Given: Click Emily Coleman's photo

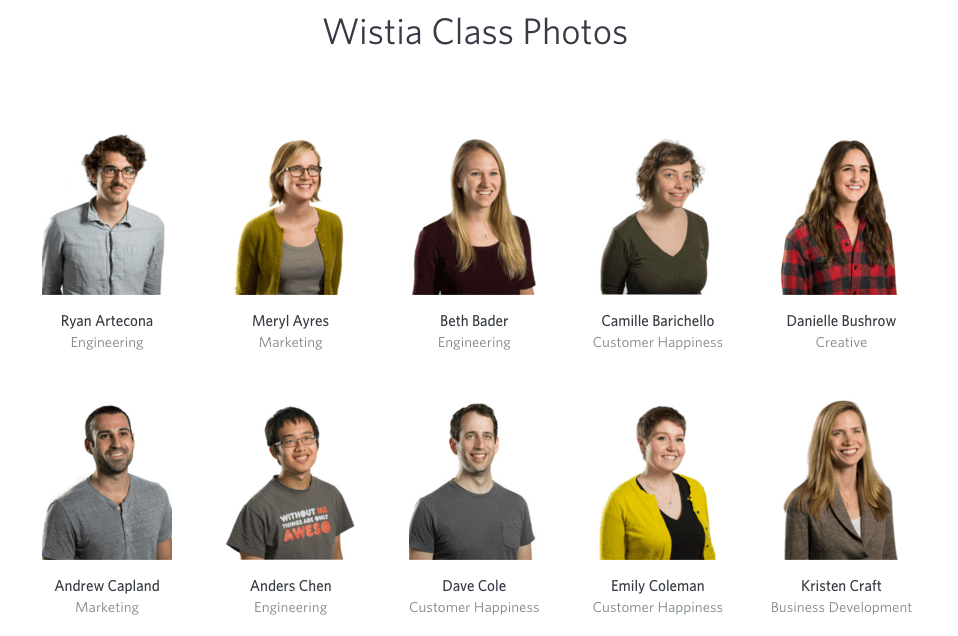Looking at the screenshot, I should click(x=657, y=483).
